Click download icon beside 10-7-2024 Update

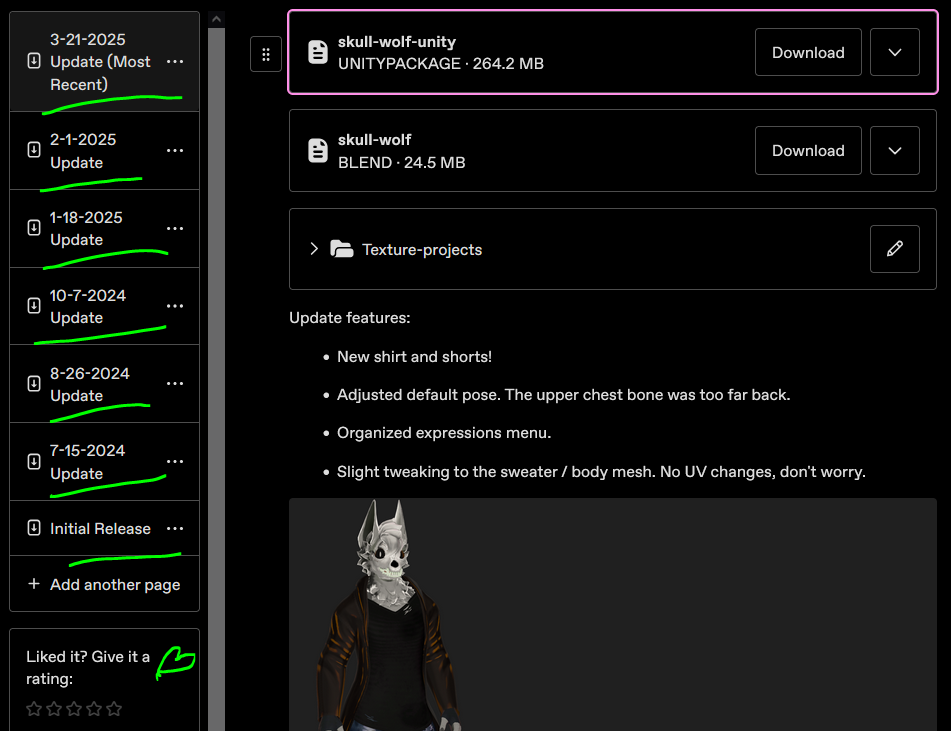(34, 305)
